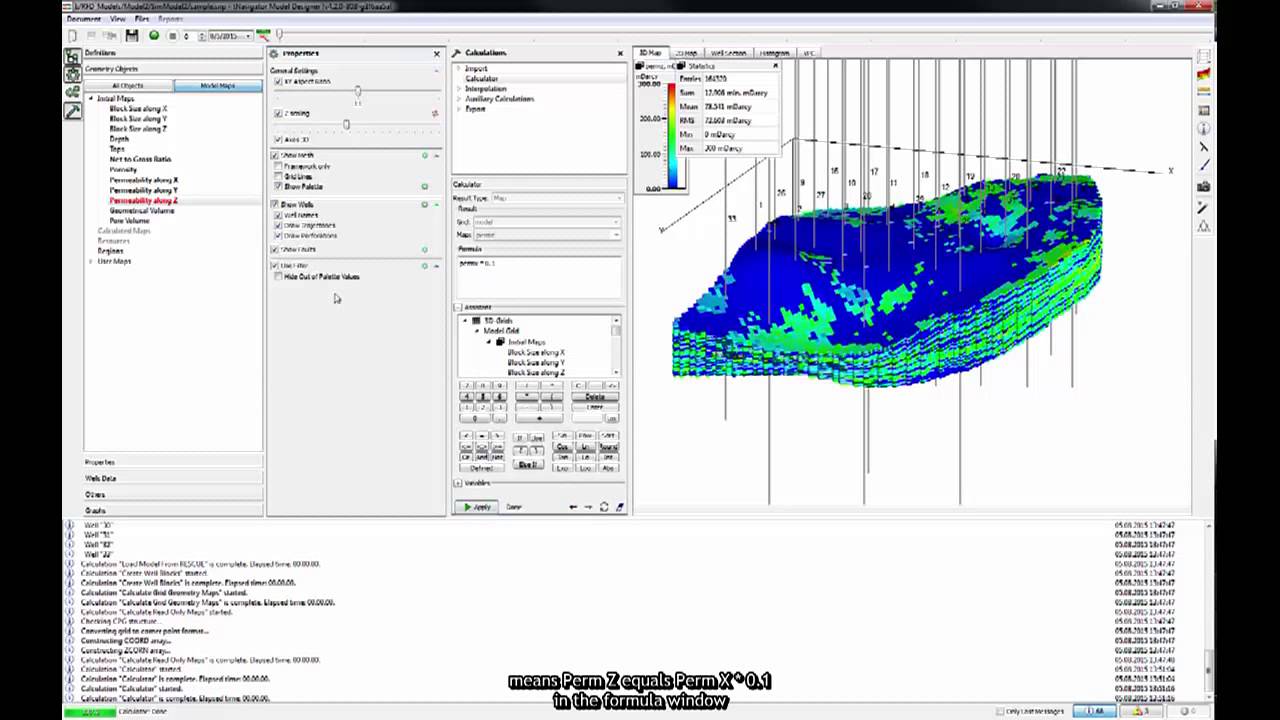Click Z scaling slider handle

pyautogui.click(x=346, y=124)
